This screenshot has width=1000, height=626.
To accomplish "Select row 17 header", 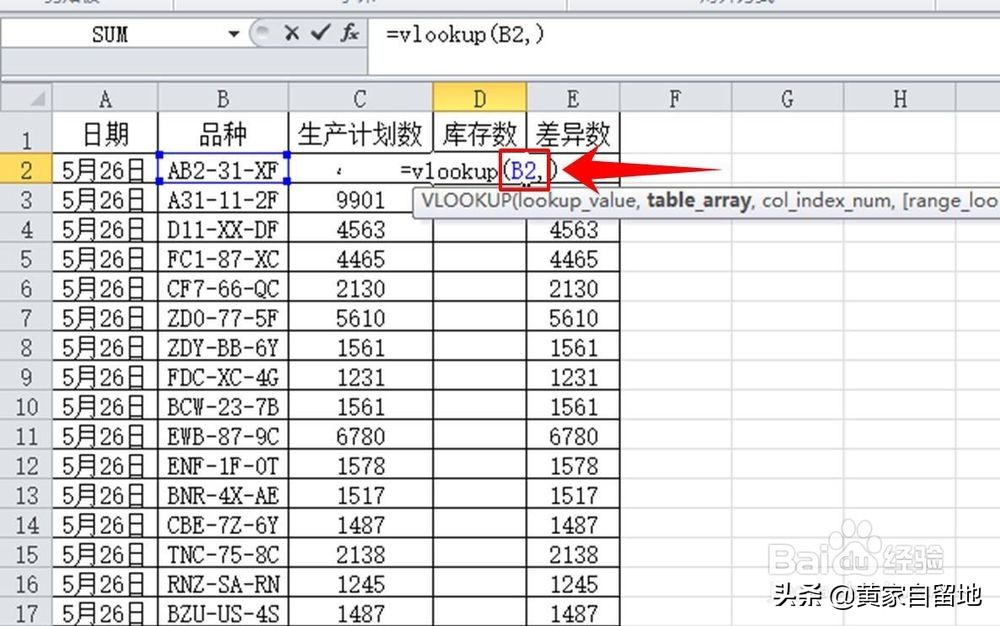I will [26, 613].
